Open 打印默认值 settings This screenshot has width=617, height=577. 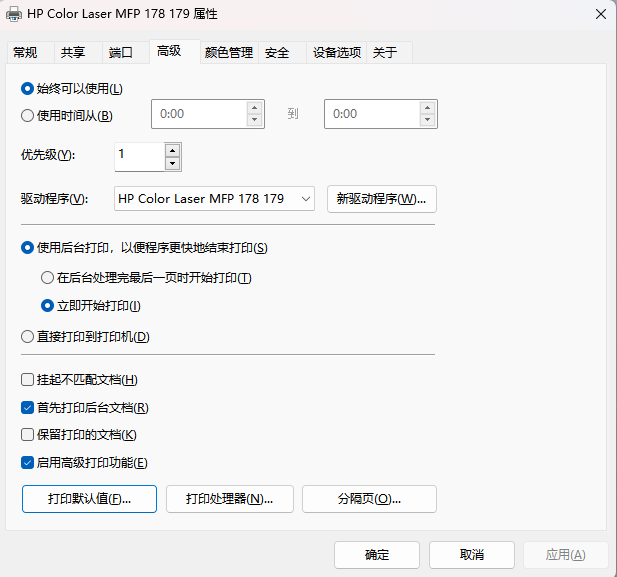(x=89, y=499)
